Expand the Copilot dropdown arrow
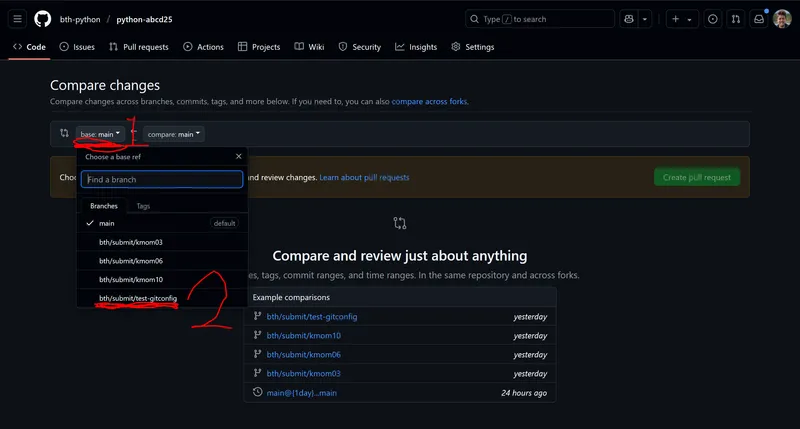 (x=645, y=19)
